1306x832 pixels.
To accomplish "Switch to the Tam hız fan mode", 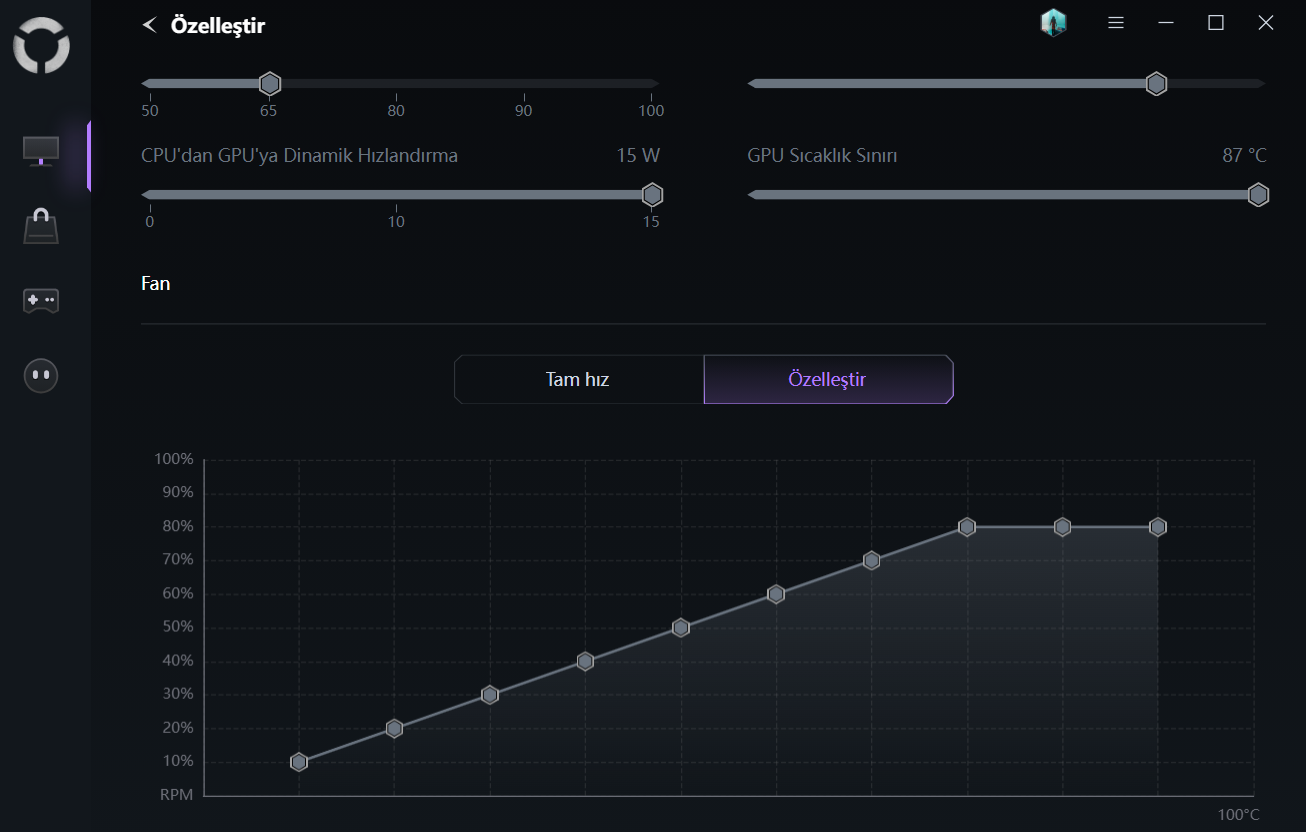I will point(578,380).
